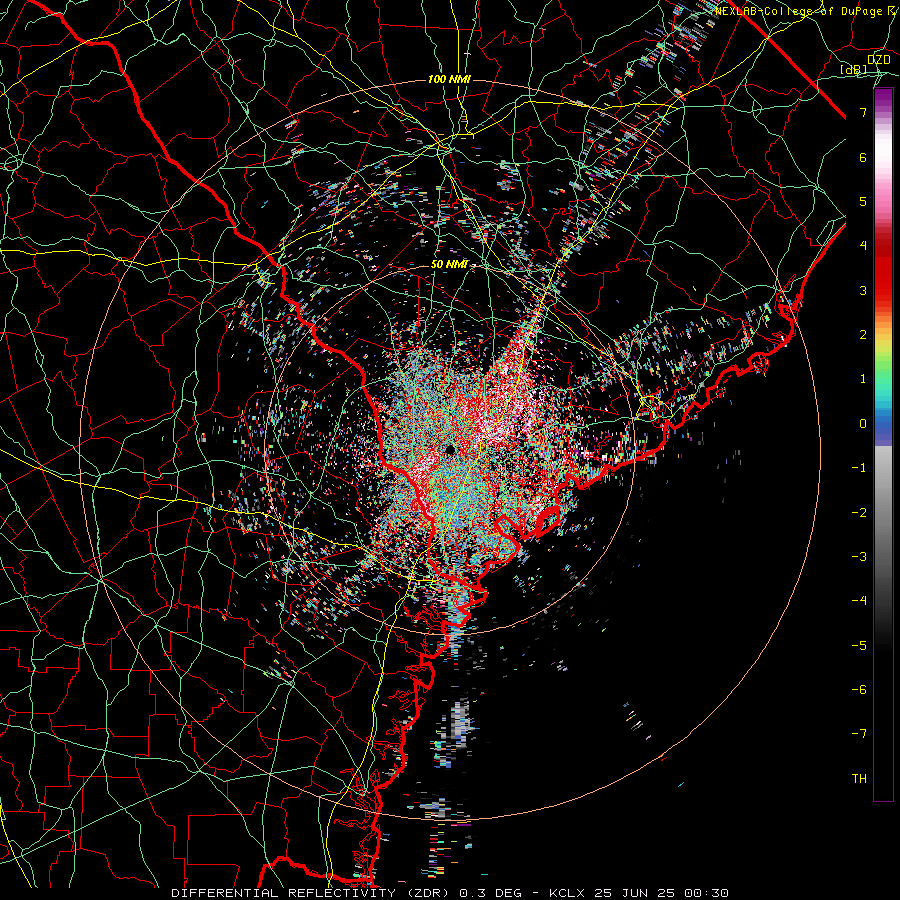Click the "5" value on the scale
This screenshot has width=900, height=900.
(863, 201)
